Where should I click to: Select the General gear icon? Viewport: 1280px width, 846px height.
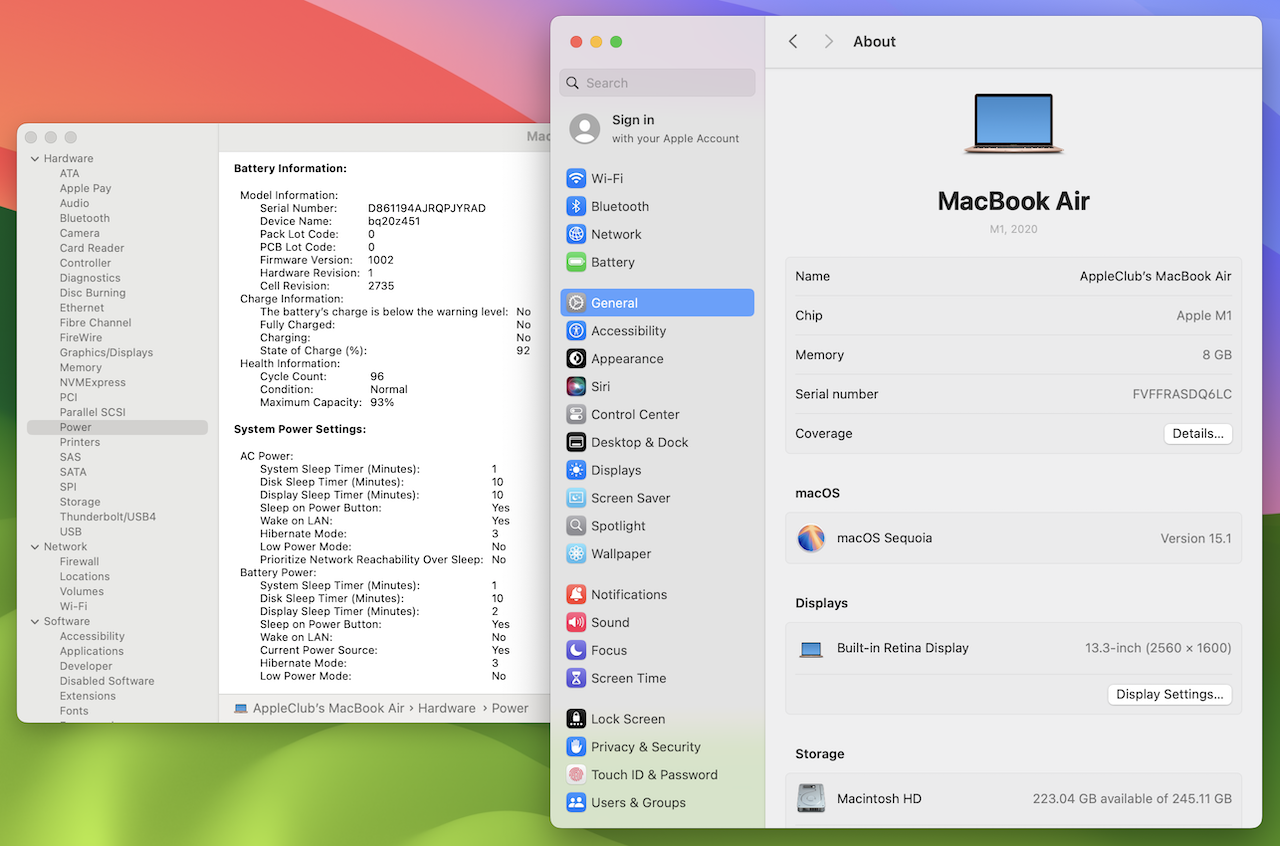pos(576,303)
